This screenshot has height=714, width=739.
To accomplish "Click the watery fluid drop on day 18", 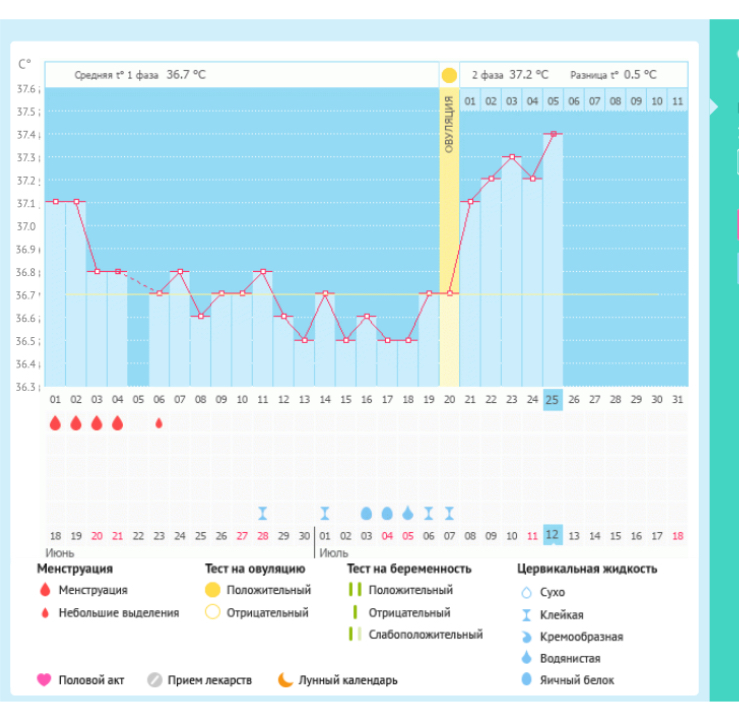I will (408, 512).
